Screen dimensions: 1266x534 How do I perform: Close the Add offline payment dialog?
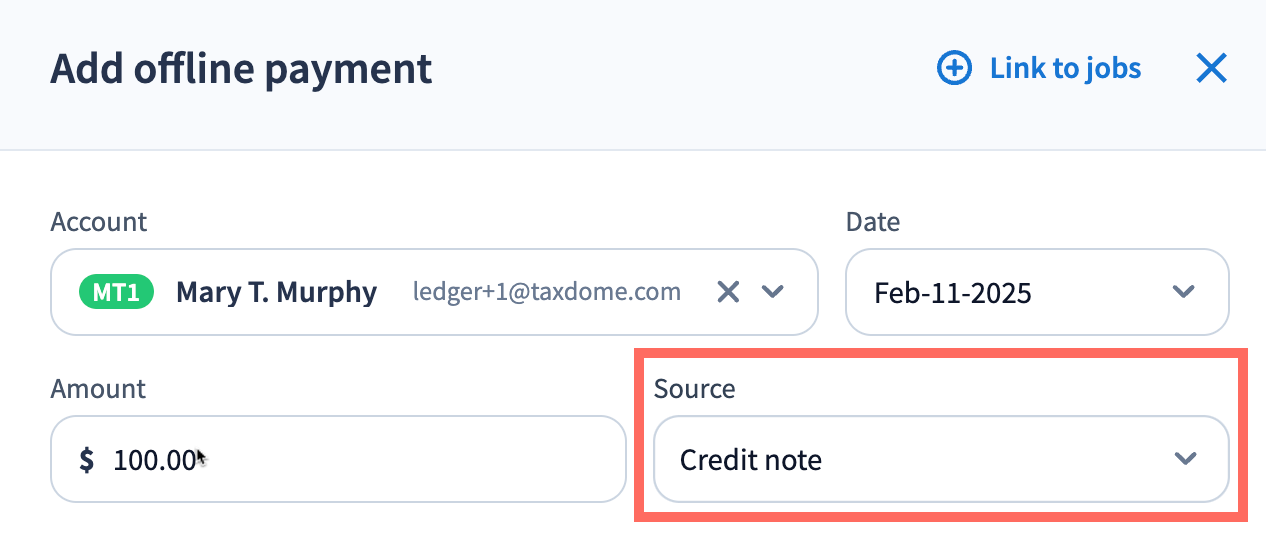[1211, 68]
